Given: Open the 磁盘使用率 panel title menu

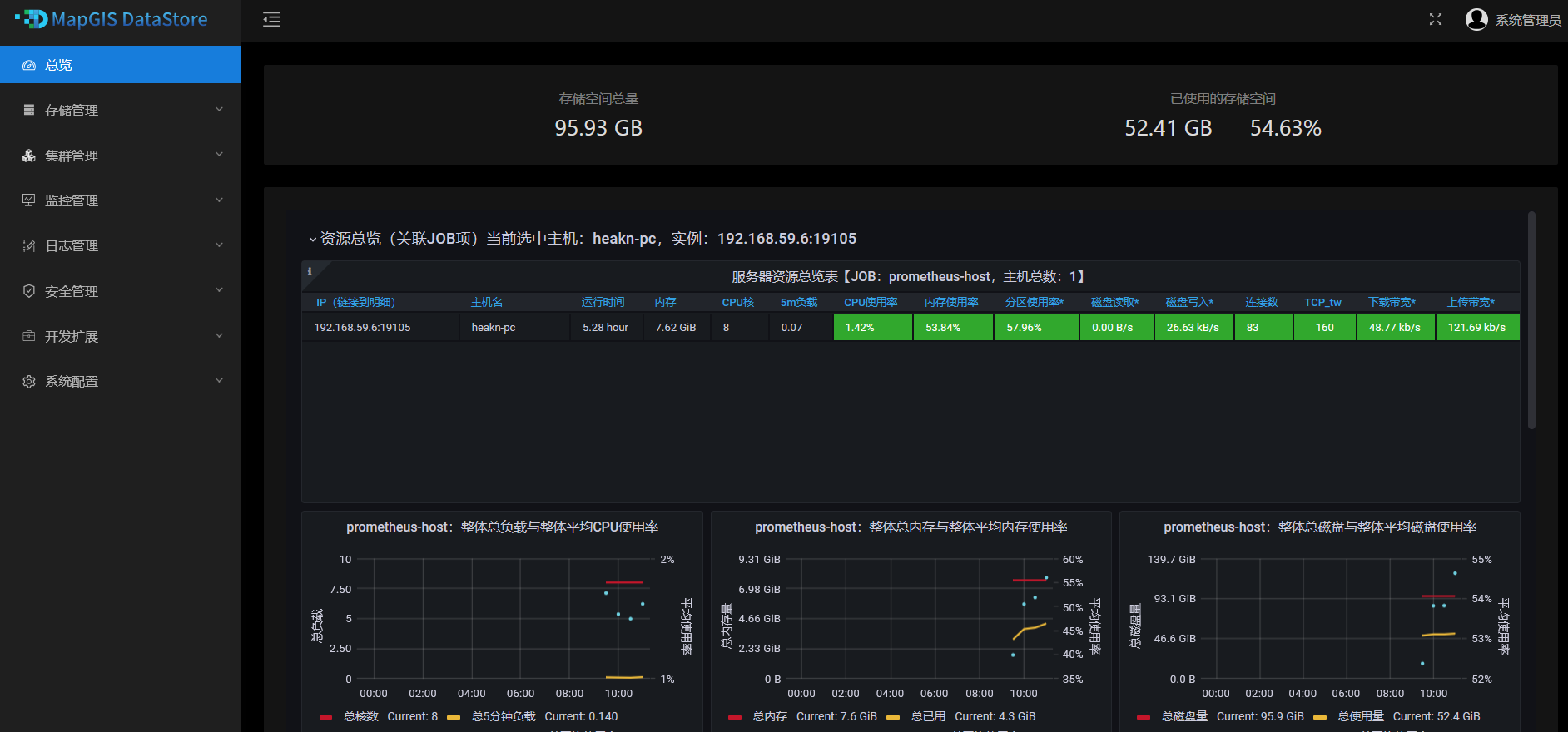Looking at the screenshot, I should point(1320,527).
